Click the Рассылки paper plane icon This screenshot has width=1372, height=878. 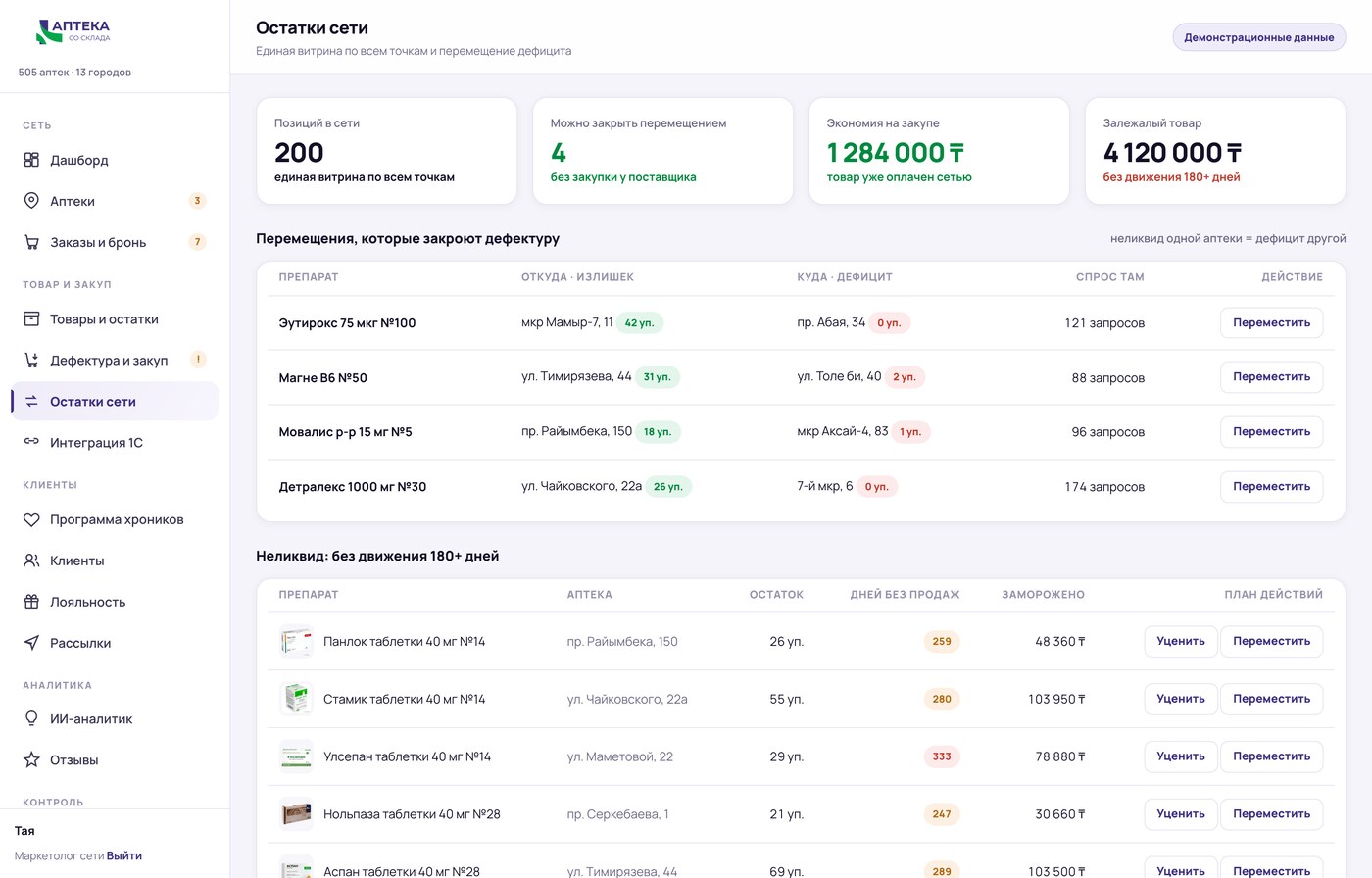pyautogui.click(x=31, y=644)
